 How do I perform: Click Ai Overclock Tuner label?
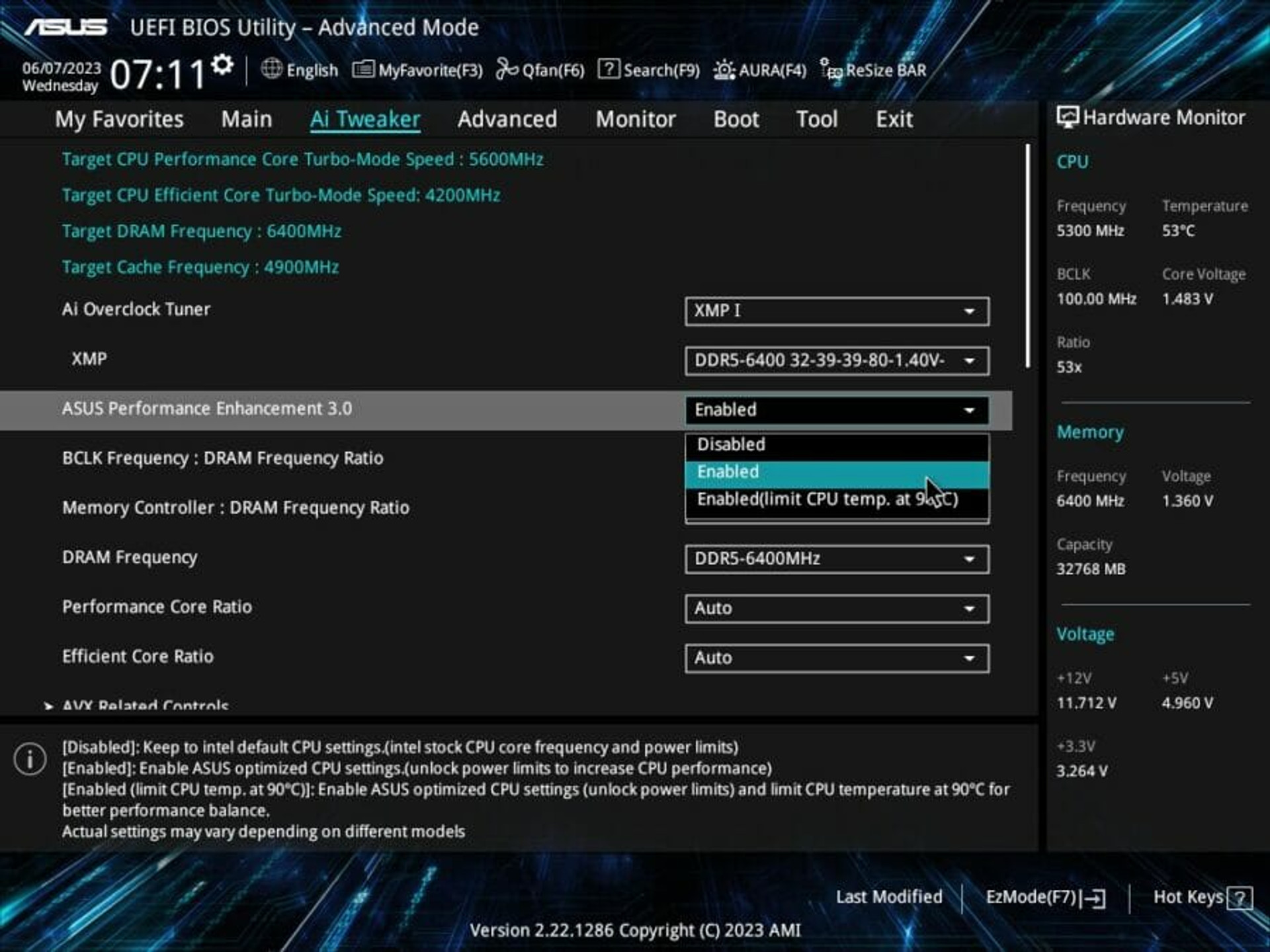point(136,309)
